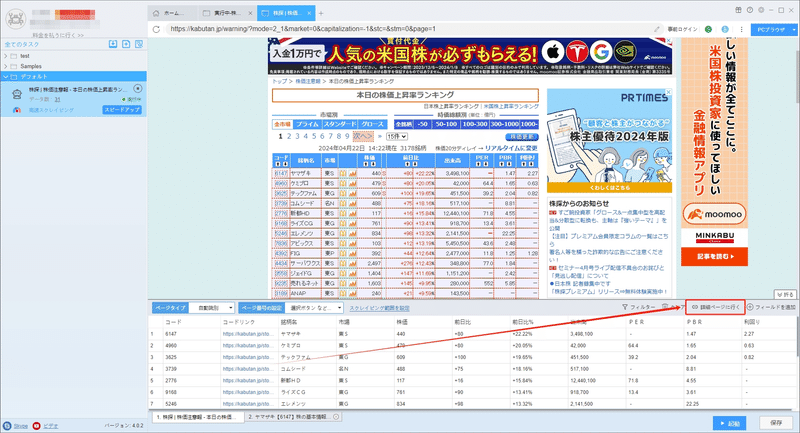Image resolution: width=800 pixels, height=433 pixels.
Task: Close the ヤマザキ【6147】bottom tab
Action: coord(336,417)
